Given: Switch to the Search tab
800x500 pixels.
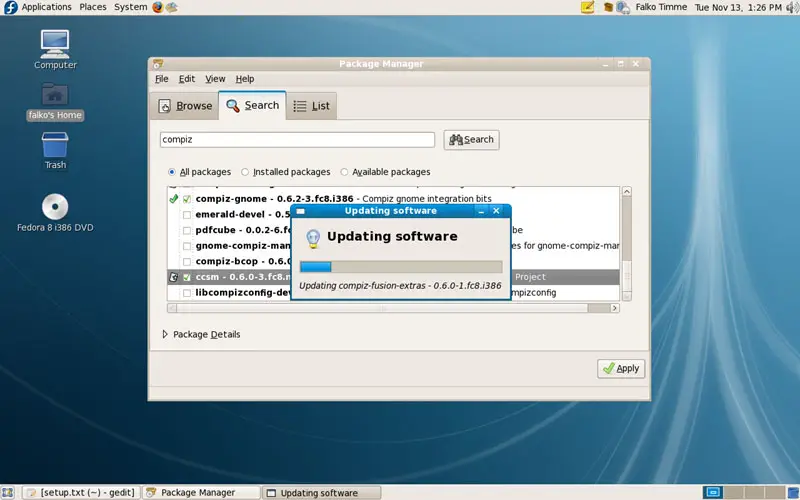Looking at the screenshot, I should 253,105.
